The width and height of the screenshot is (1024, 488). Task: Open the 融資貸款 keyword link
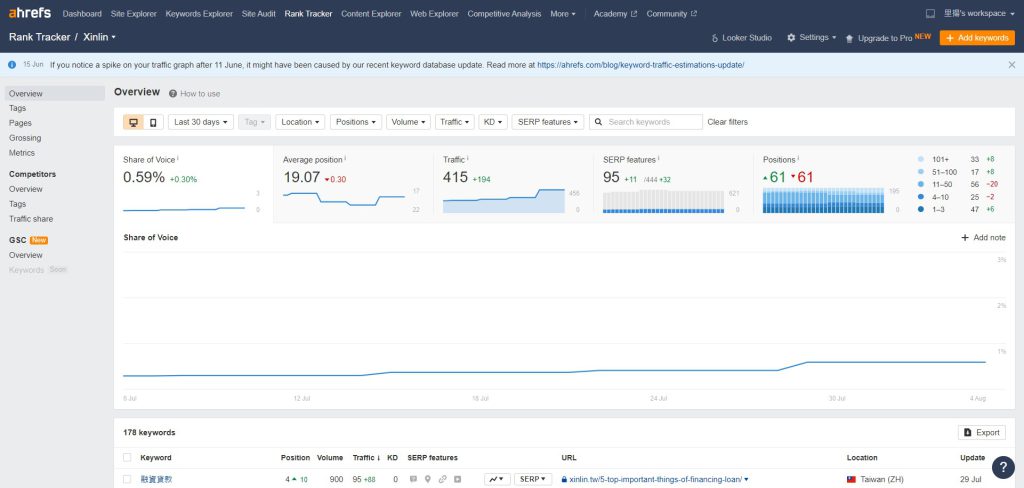click(x=157, y=479)
